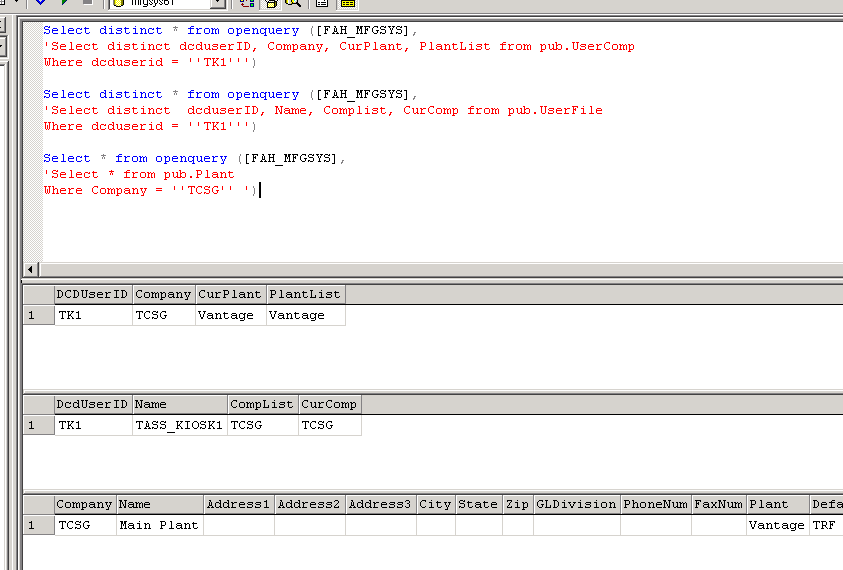Select the TK1 cell under DCDUserID
Screen dimensions: 843x570
[x=94, y=315]
